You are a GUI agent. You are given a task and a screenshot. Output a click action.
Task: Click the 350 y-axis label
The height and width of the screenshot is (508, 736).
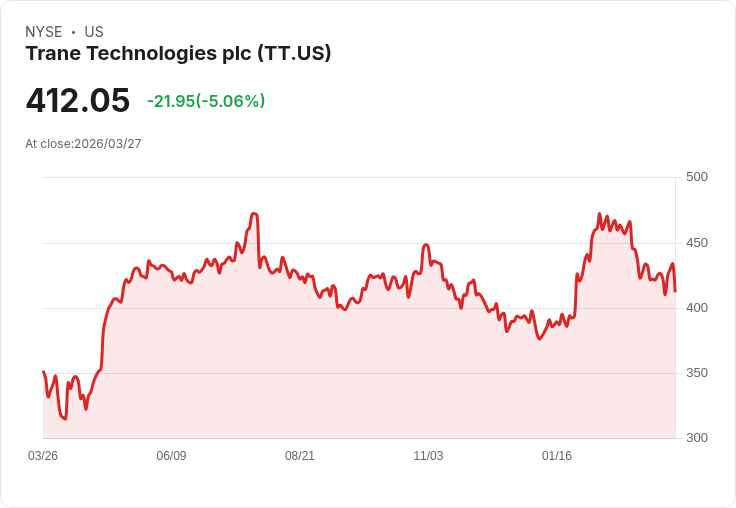click(697, 373)
